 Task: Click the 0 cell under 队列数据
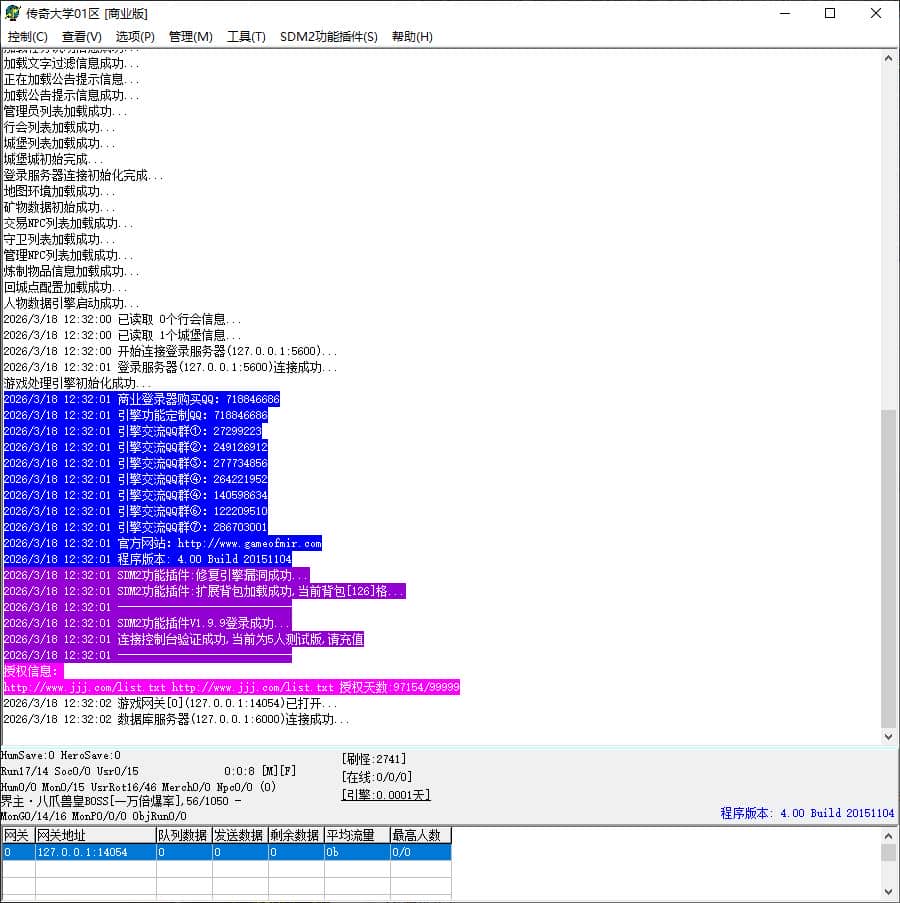click(184, 852)
